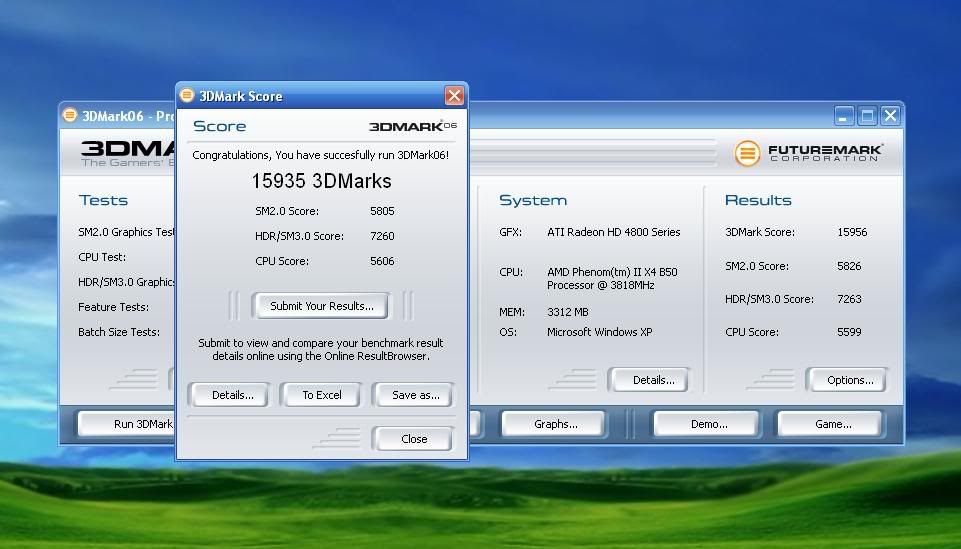Maximize the 3DMark06 main window
This screenshot has height=549, width=961.
click(867, 116)
